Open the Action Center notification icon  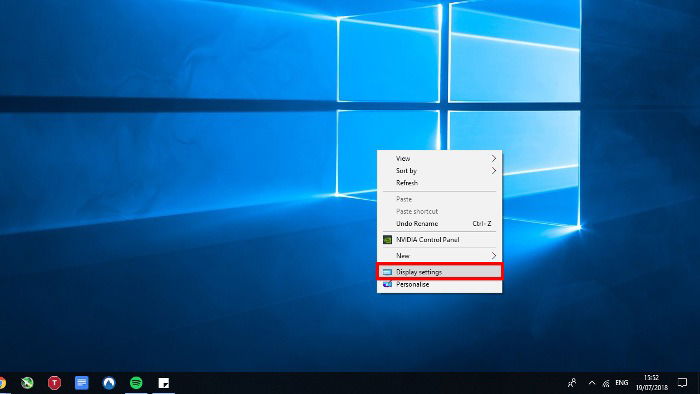pos(682,382)
